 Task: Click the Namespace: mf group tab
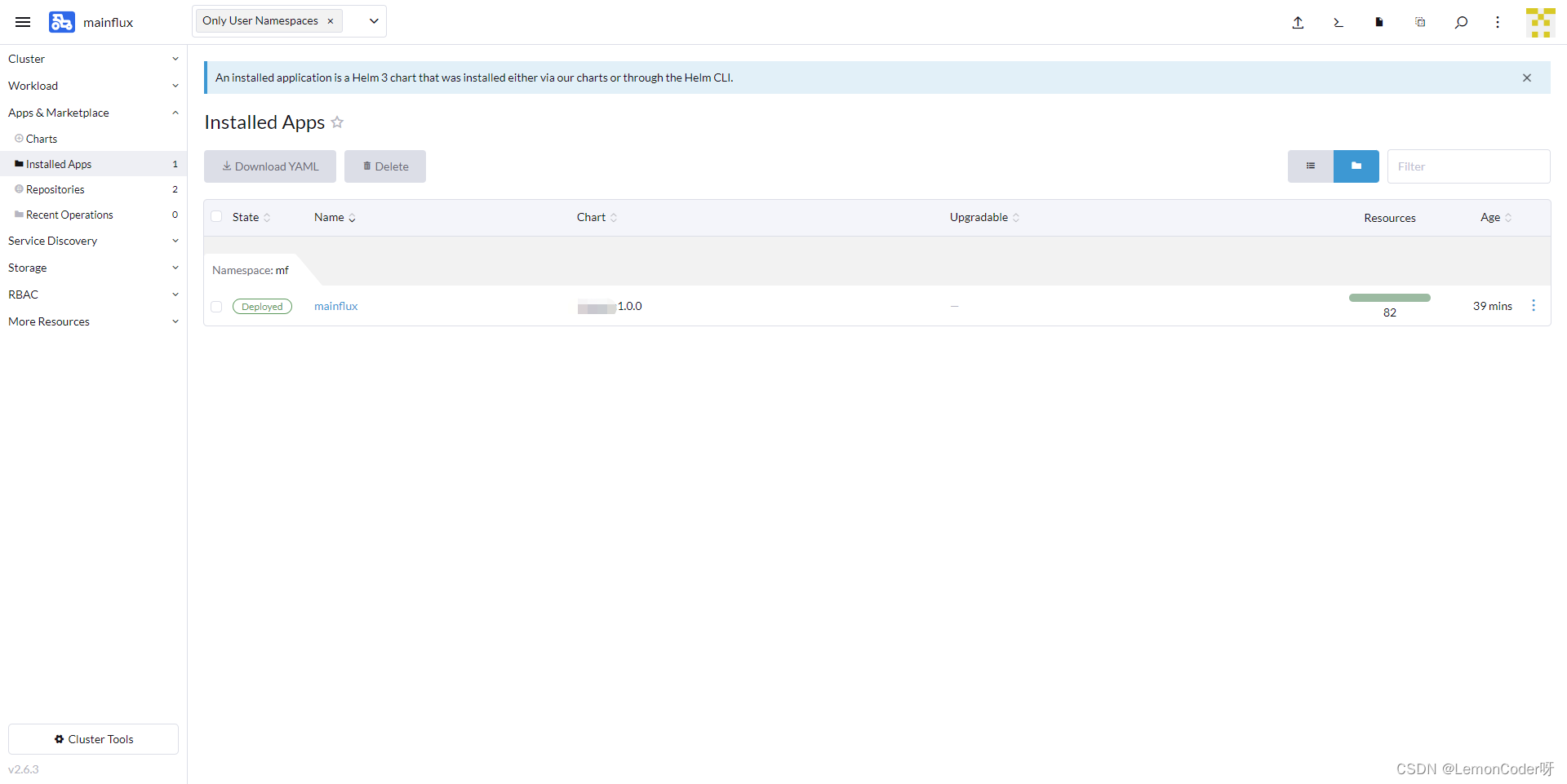251,270
